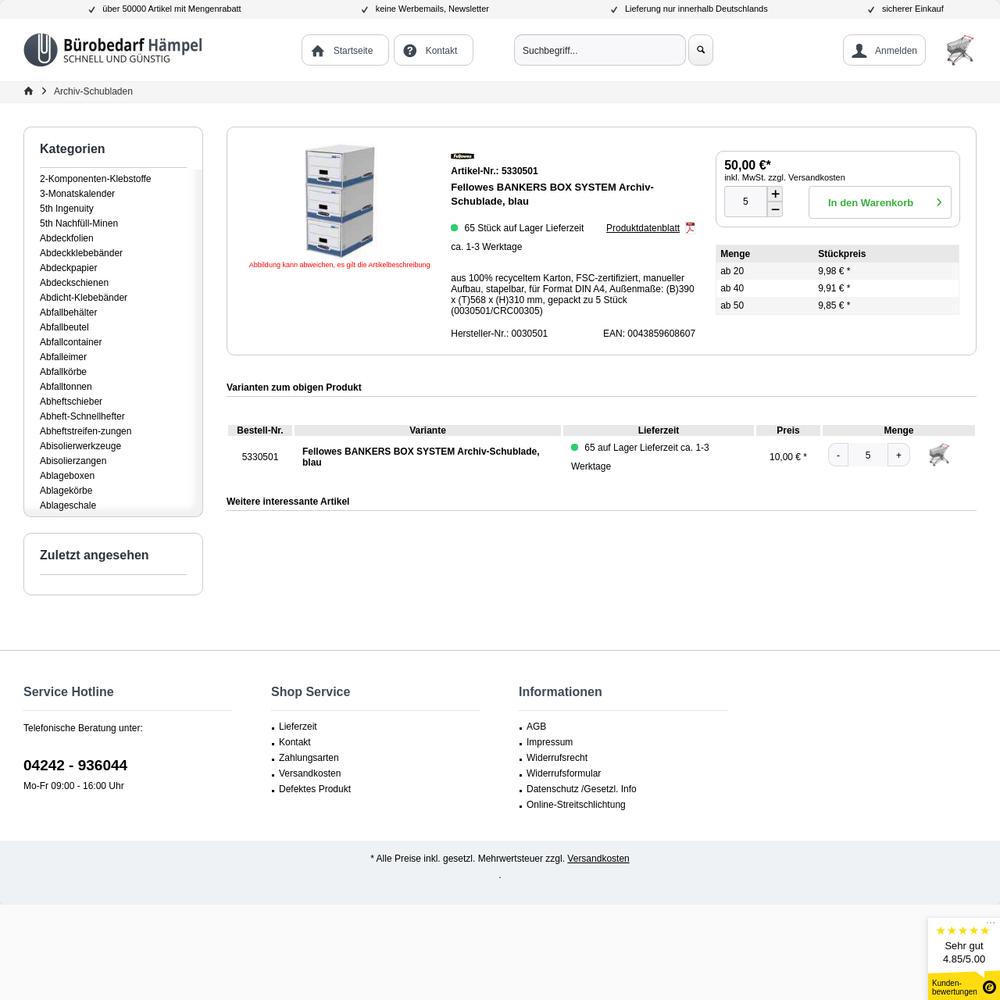Viewport: 1000px width, 1000px height.
Task: Open Versandkosten link in Shop Service list
Action: [310, 773]
